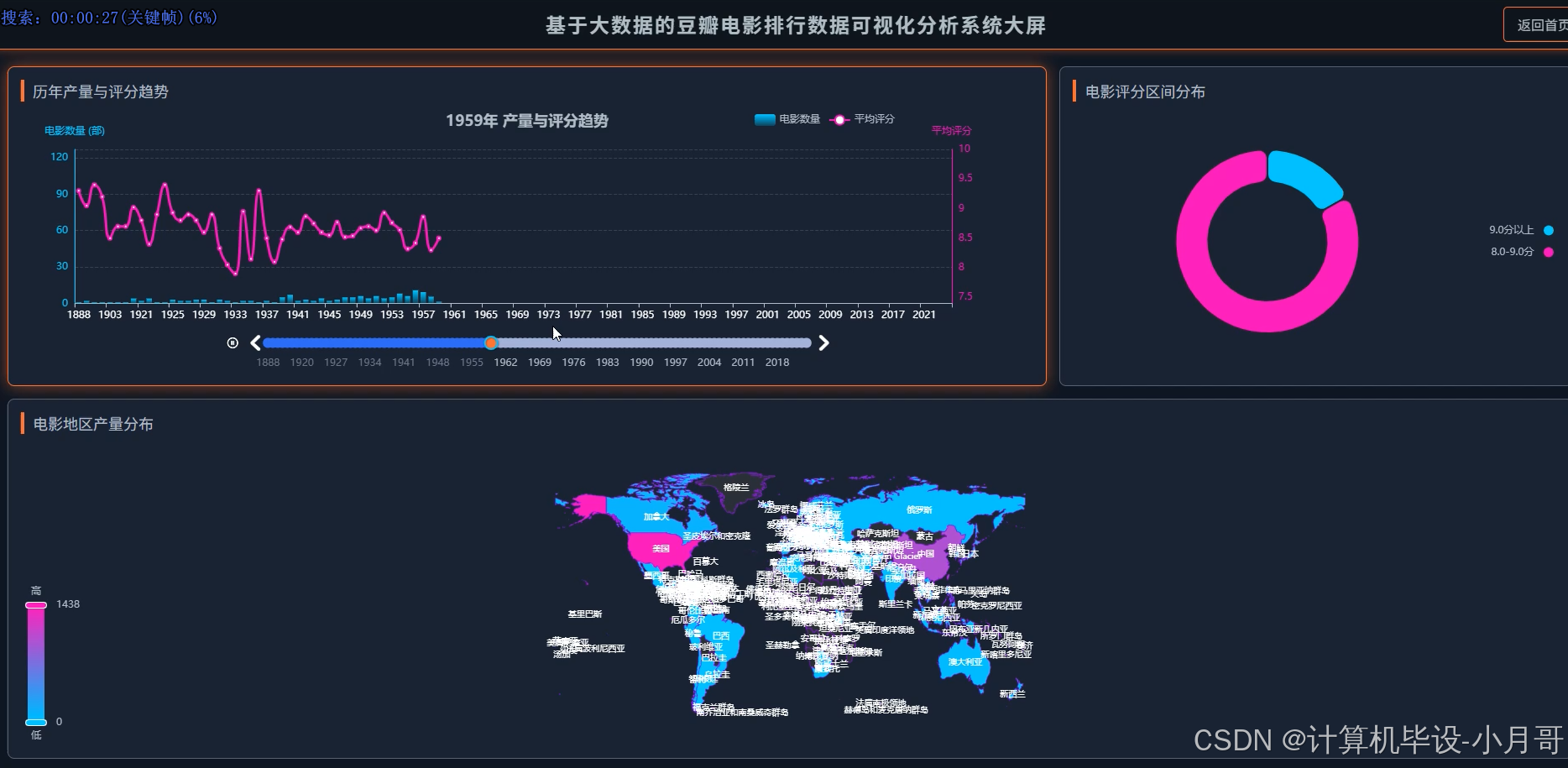1568x768 pixels.
Task: Click the left arrow on the year timeline
Action: (254, 342)
